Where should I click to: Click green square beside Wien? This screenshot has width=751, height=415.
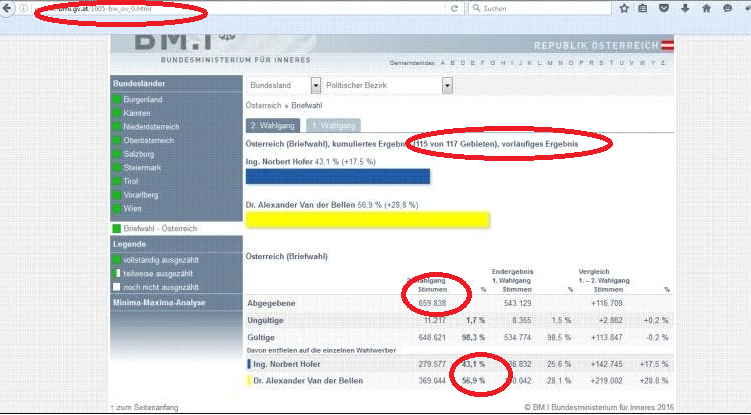pos(116,208)
